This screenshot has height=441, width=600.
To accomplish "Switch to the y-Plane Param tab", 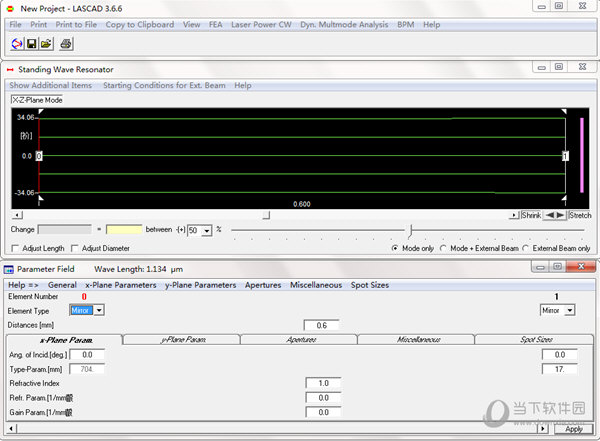I will 182,340.
